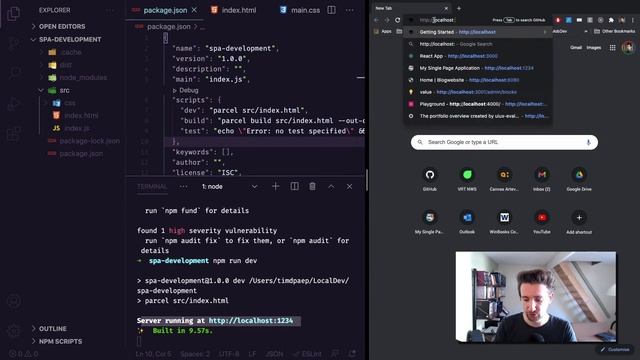Open index.html in file explorer

pyautogui.click(x=81, y=116)
